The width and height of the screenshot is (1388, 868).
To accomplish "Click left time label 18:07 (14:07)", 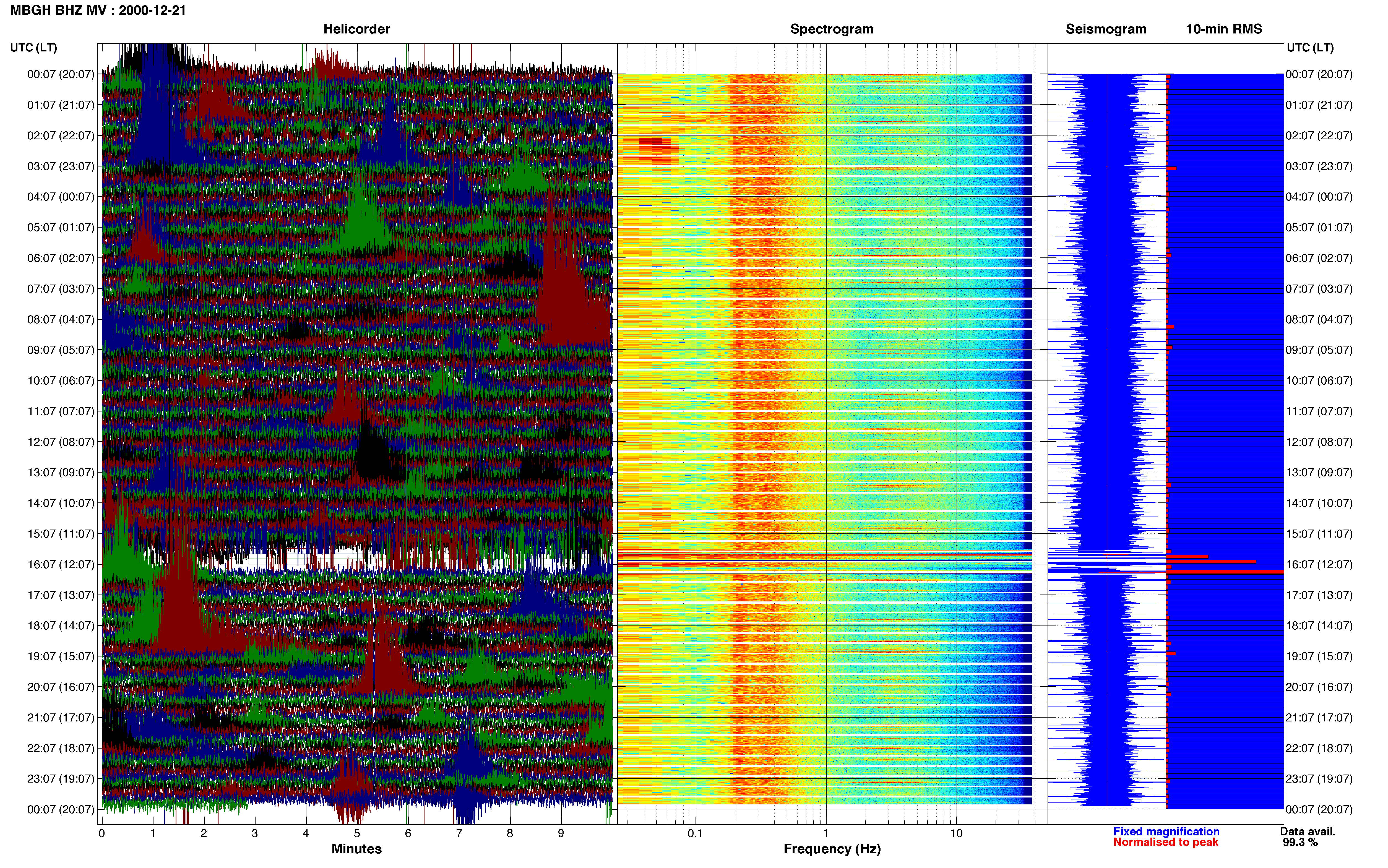I will pos(61,625).
